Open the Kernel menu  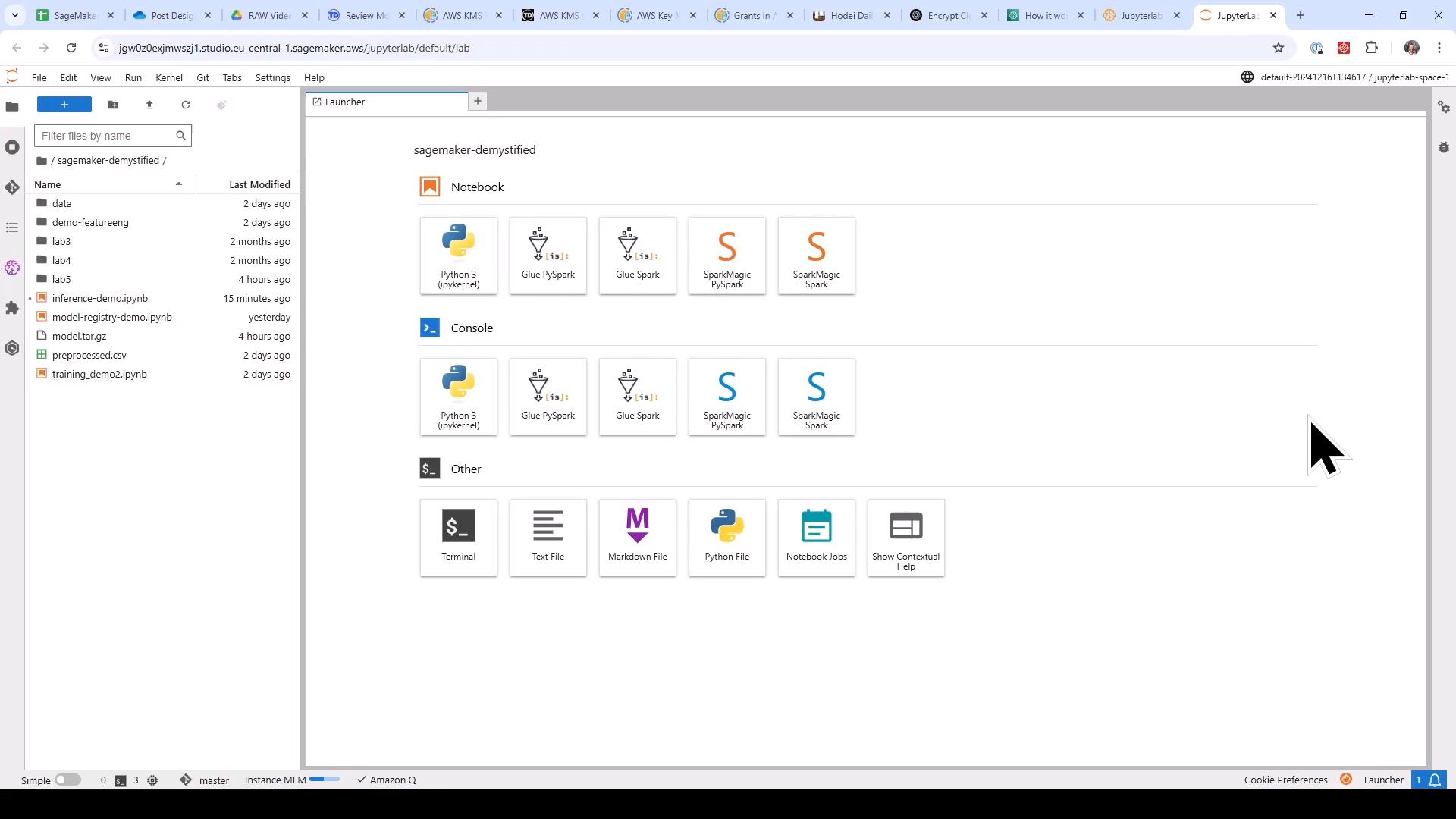pos(168,77)
